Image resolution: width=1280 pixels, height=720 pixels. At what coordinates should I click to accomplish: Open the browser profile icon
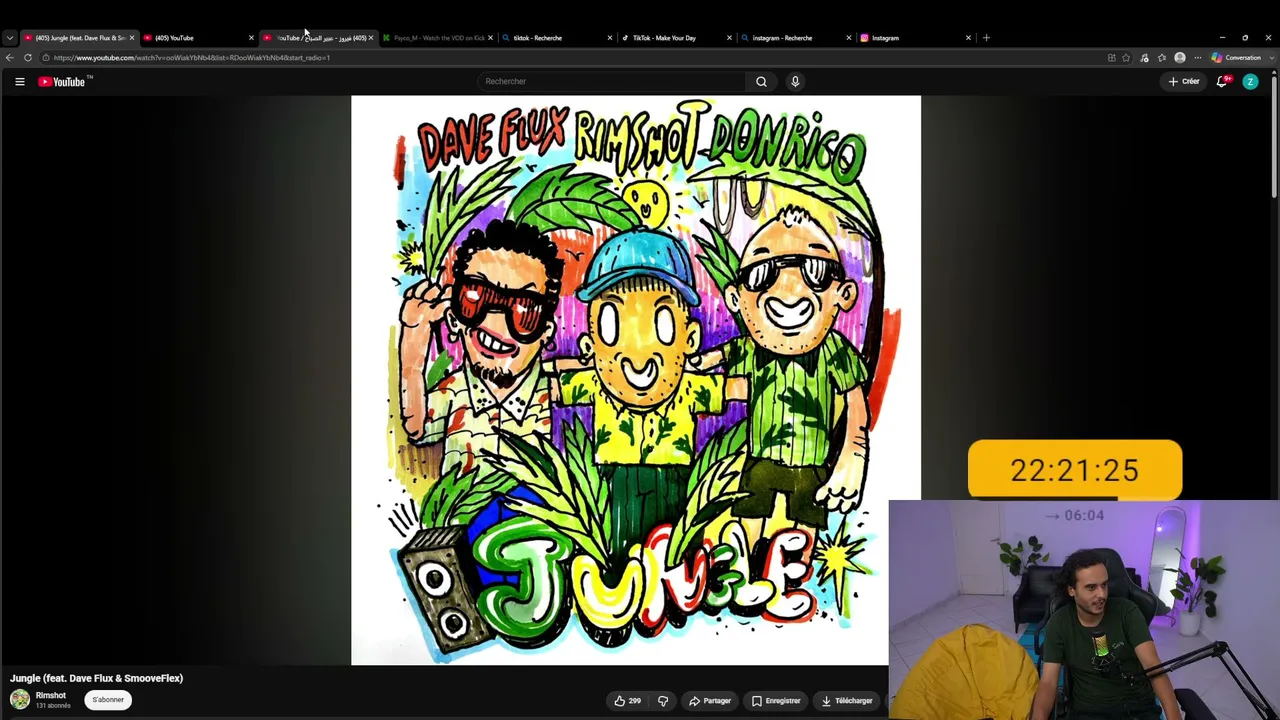[x=1180, y=58]
